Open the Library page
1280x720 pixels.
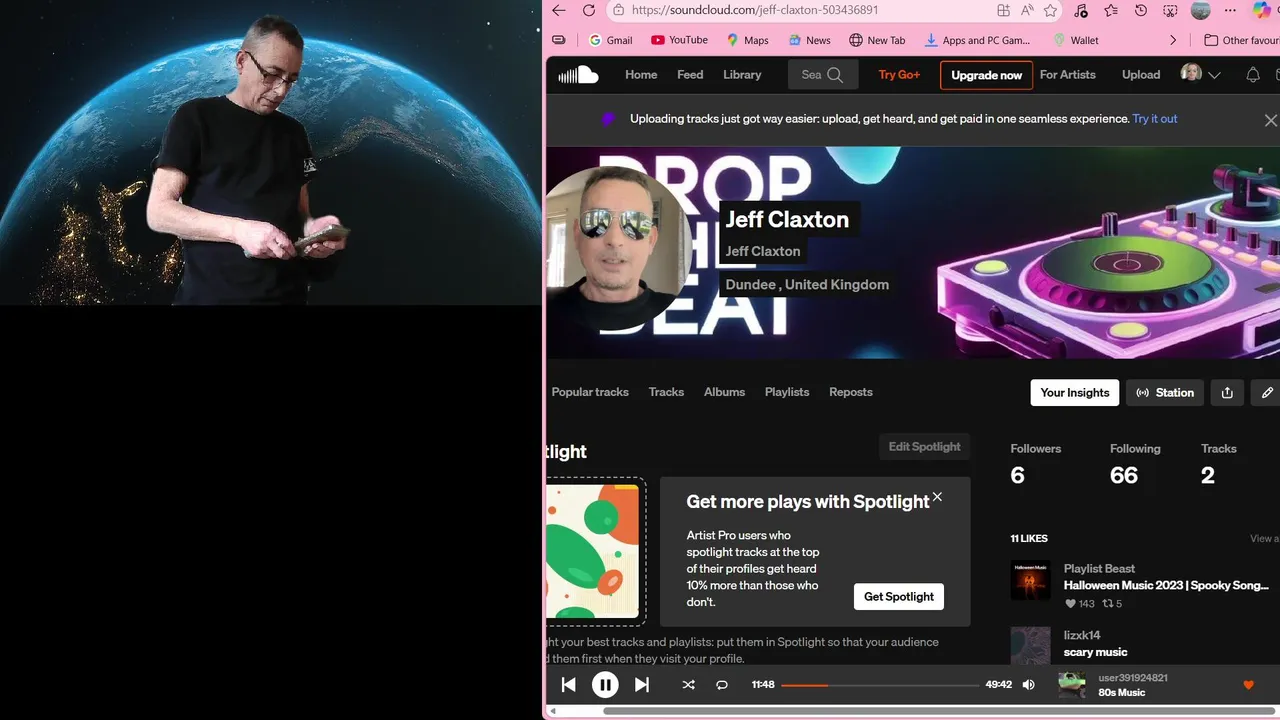(742, 75)
